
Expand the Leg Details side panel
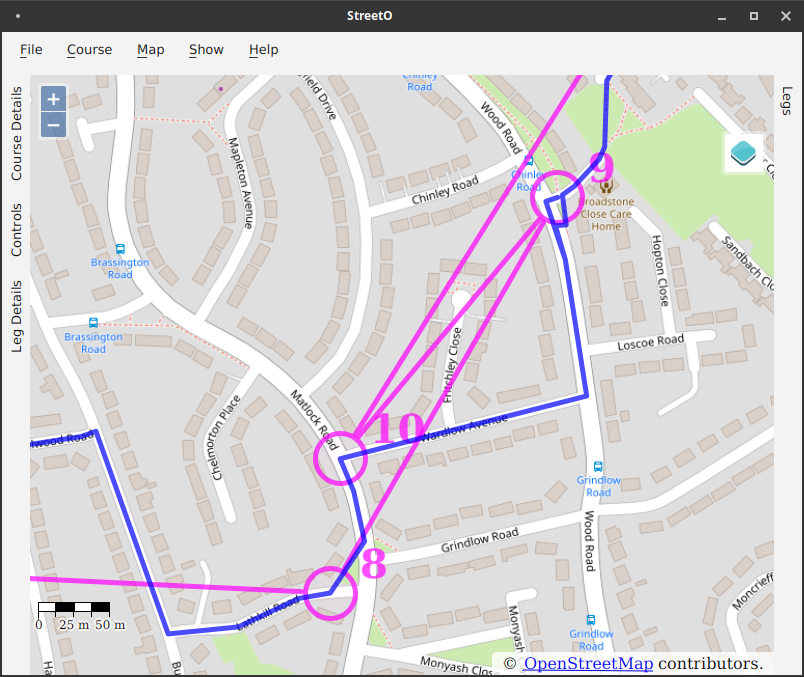(16, 316)
